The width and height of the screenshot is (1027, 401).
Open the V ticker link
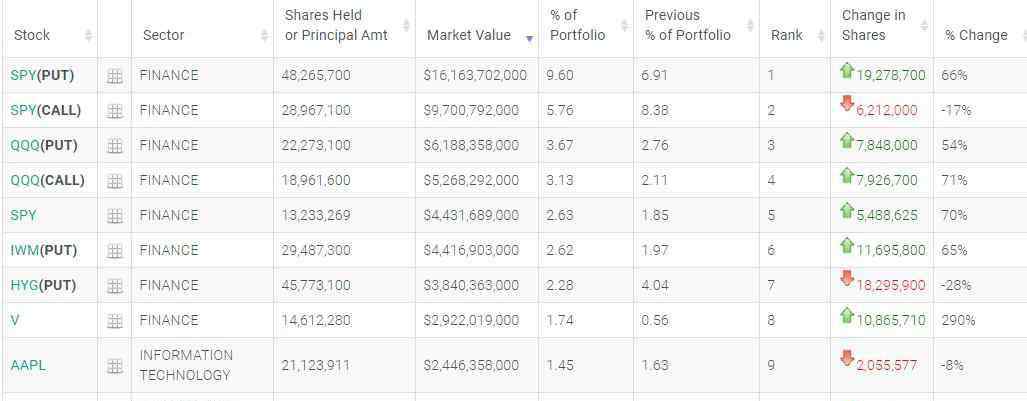14,320
